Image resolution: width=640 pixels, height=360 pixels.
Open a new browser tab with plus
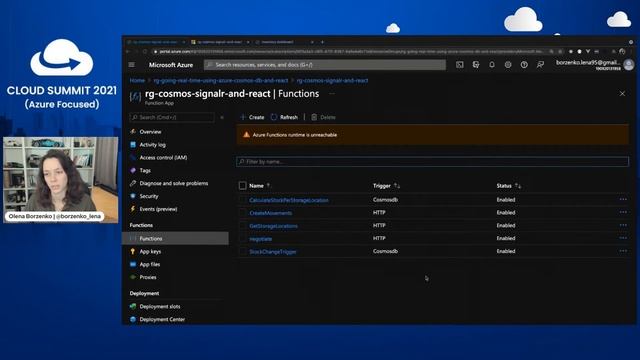pos(322,42)
